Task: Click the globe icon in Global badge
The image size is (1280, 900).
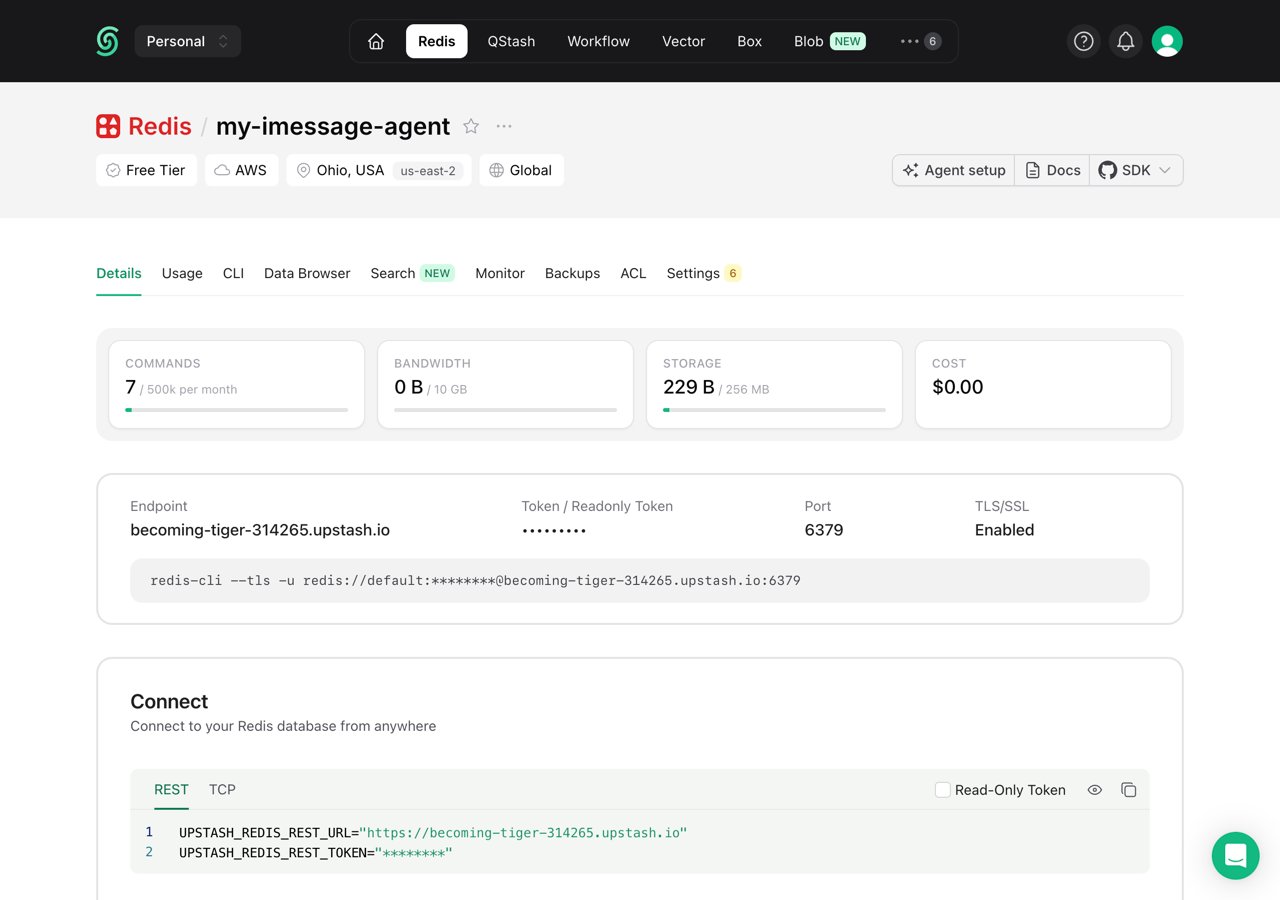Action: pyautogui.click(x=496, y=170)
